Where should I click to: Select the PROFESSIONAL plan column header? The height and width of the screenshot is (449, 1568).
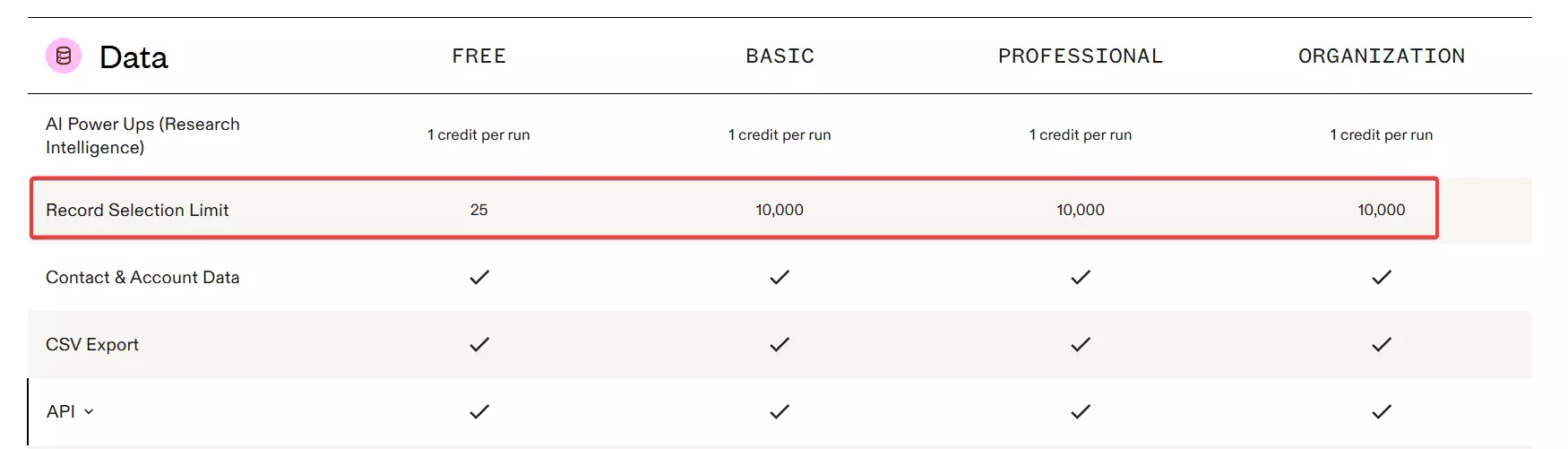[1081, 56]
